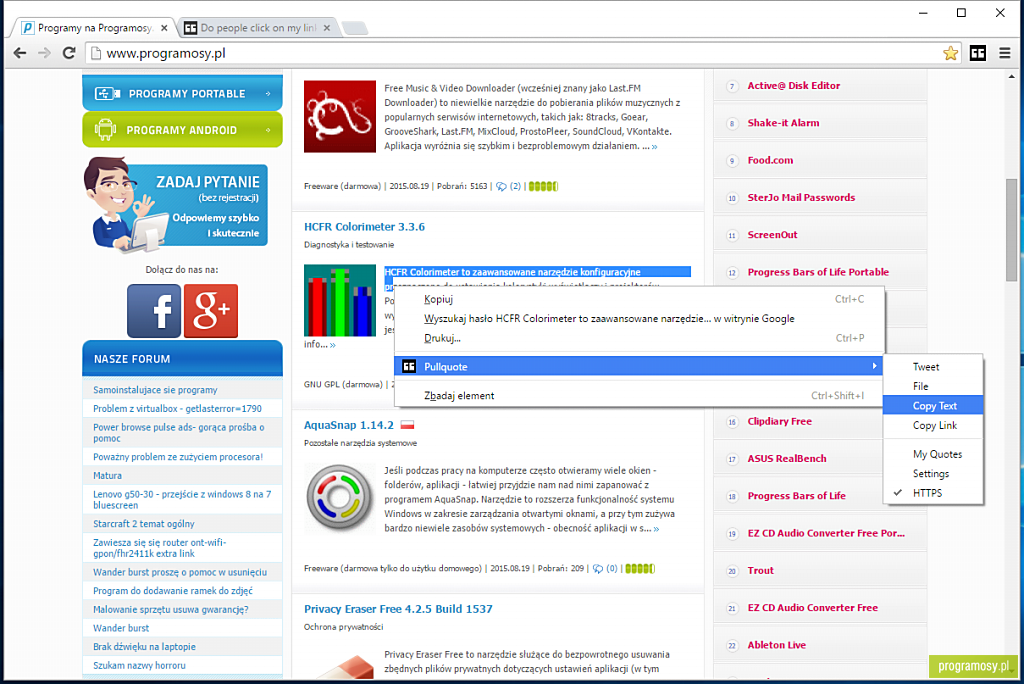This screenshot has height=684, width=1024.
Task: Click the HCFR Colorimeter thumbnail image
Action: [x=340, y=300]
